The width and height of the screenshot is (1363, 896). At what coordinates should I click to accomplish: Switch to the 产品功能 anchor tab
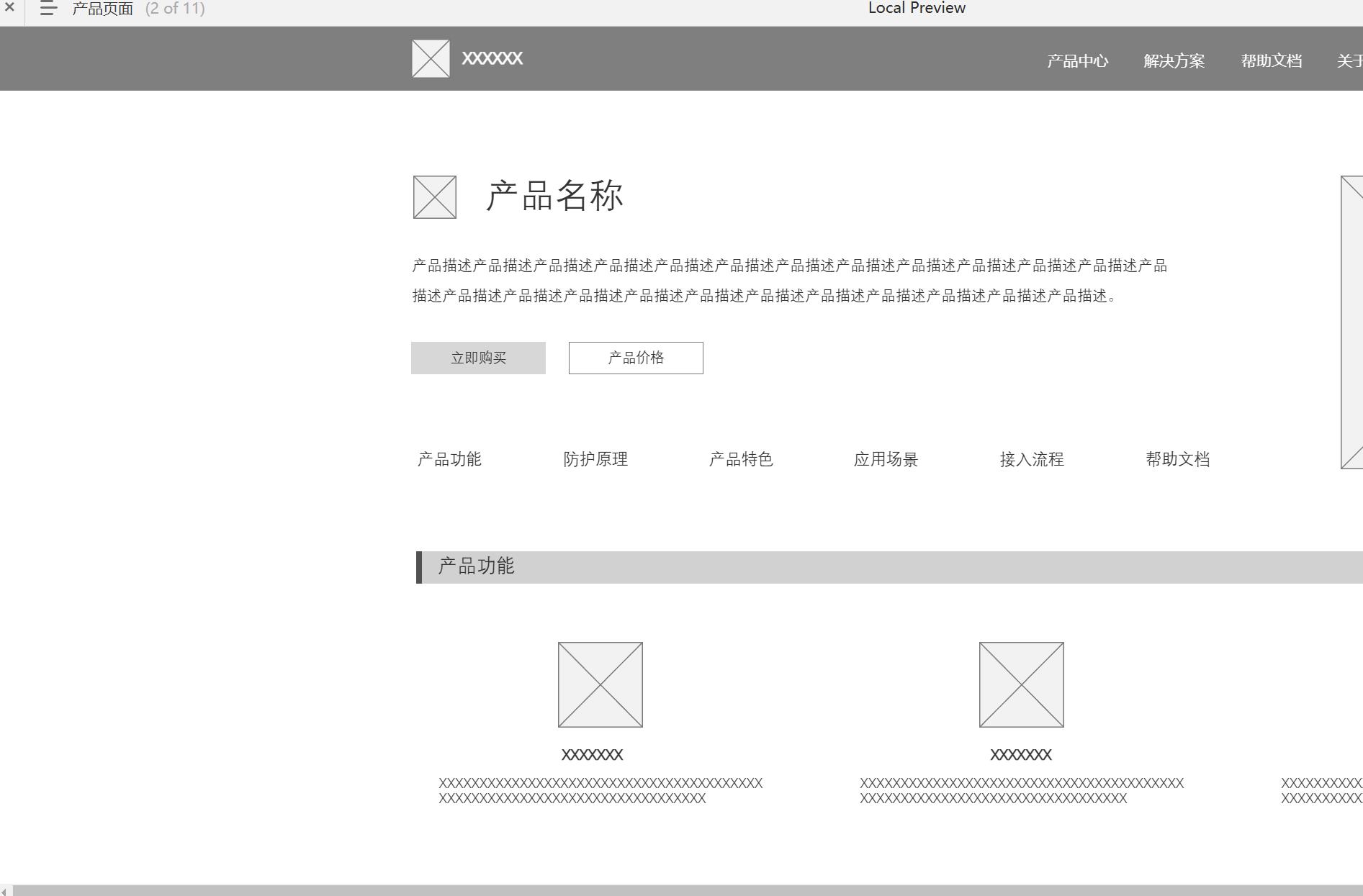(449, 459)
